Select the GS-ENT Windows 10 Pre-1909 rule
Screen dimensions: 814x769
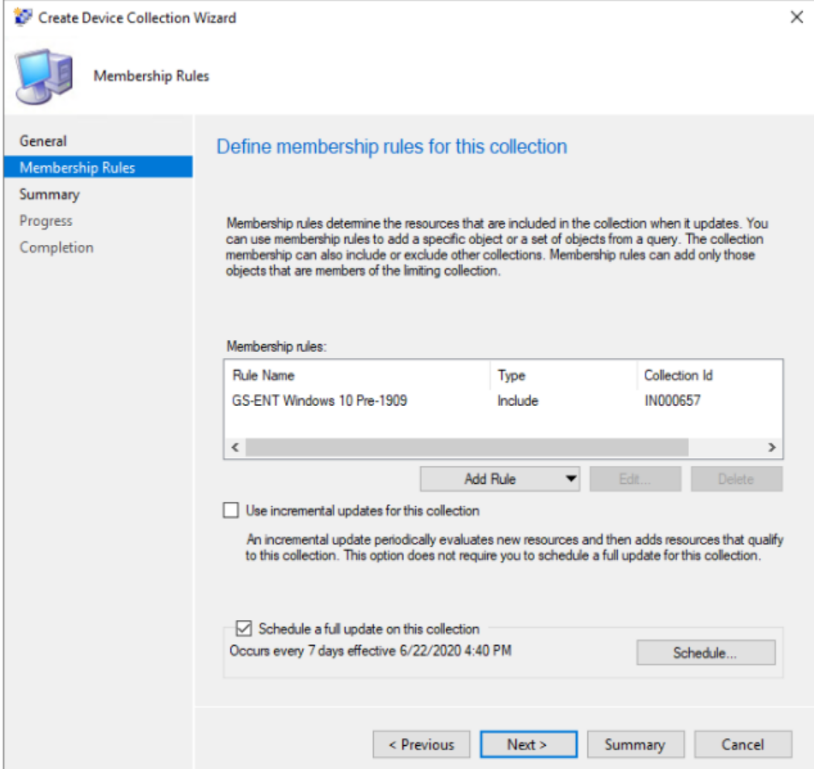click(x=319, y=401)
